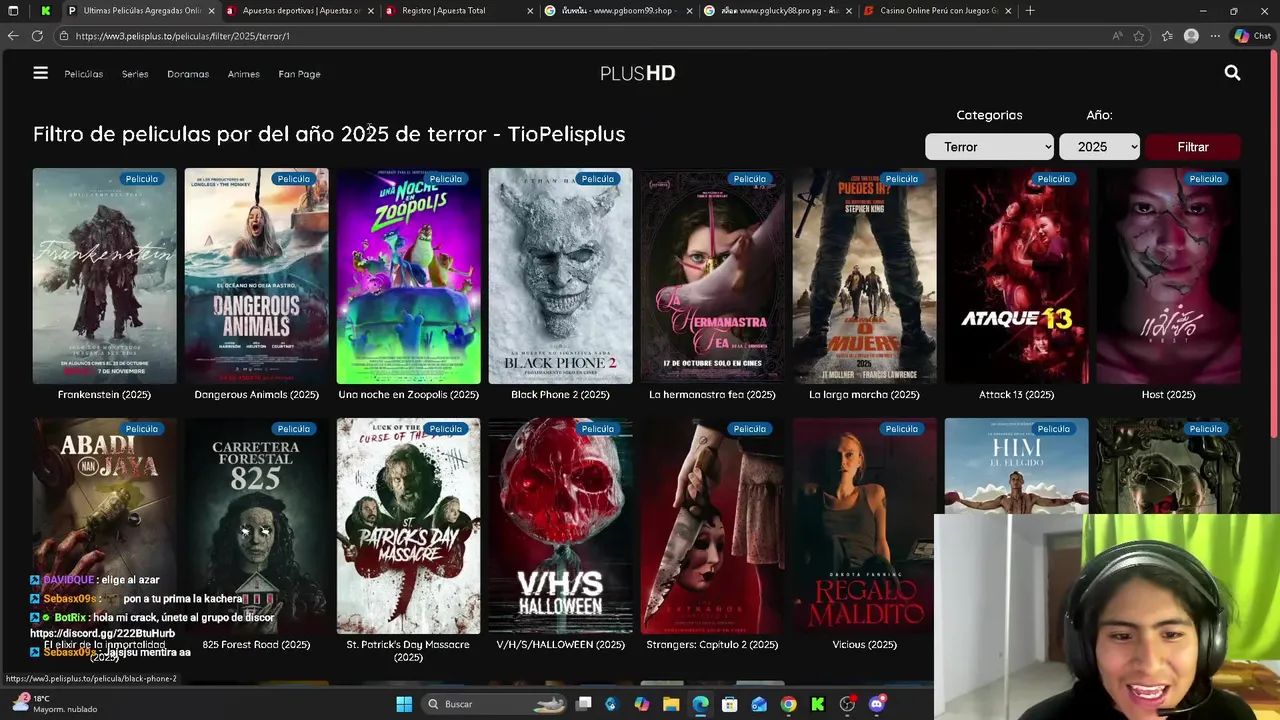
Task: Switch to the Apuestas deportivas browser tab
Action: [300, 11]
